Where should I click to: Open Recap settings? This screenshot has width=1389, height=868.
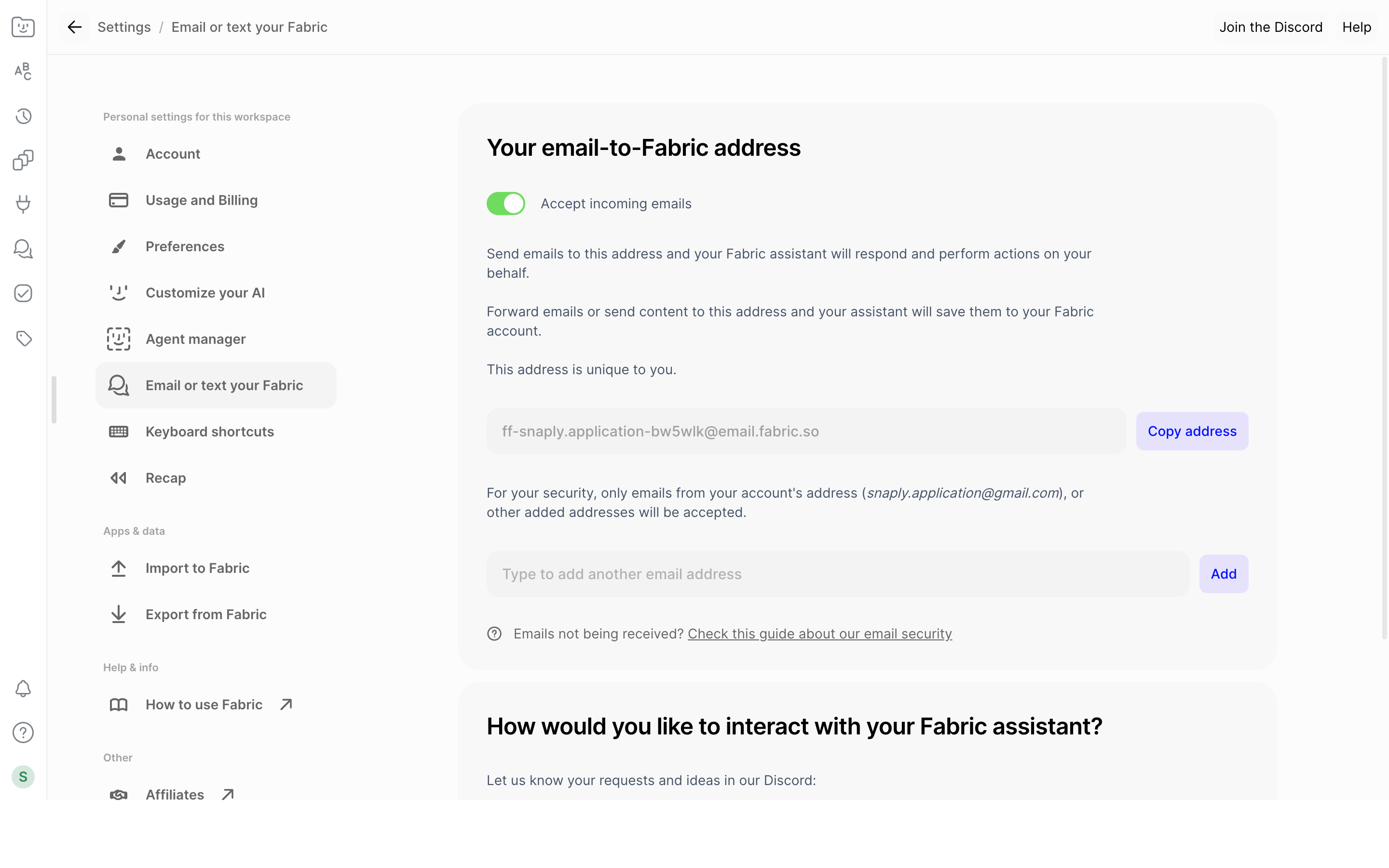(x=216, y=477)
